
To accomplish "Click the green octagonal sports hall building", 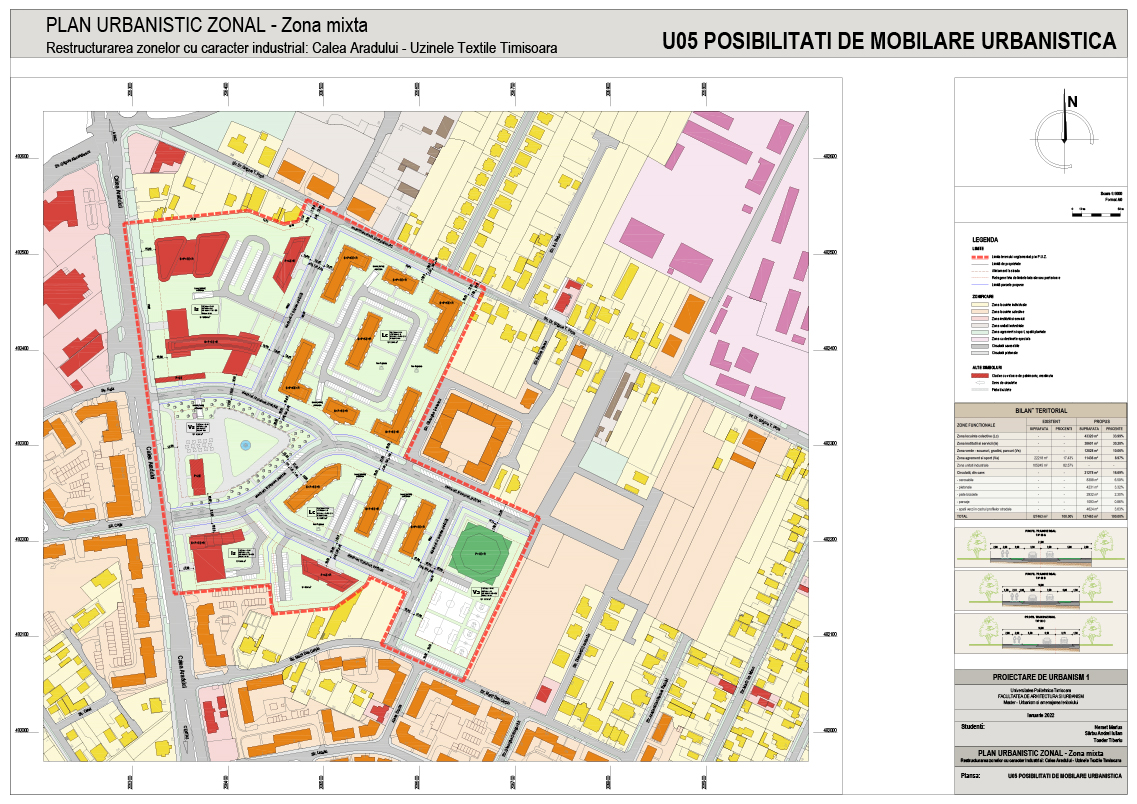I will (480, 549).
